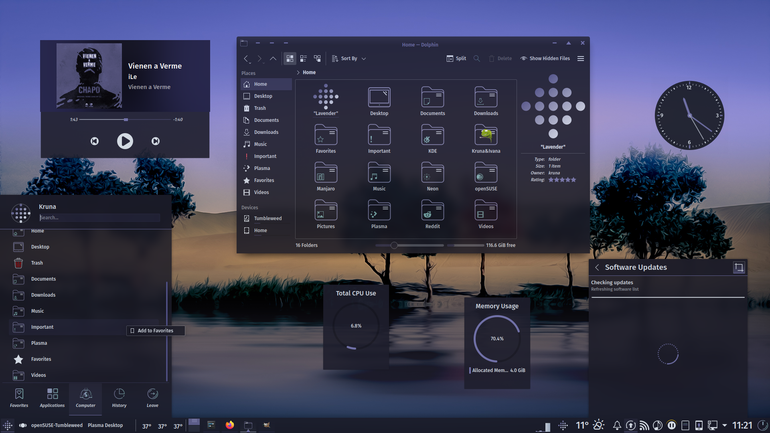The height and width of the screenshot is (433, 770).
Task: Click the launcher scrollbar
Action: pyautogui.click(x=167, y=331)
